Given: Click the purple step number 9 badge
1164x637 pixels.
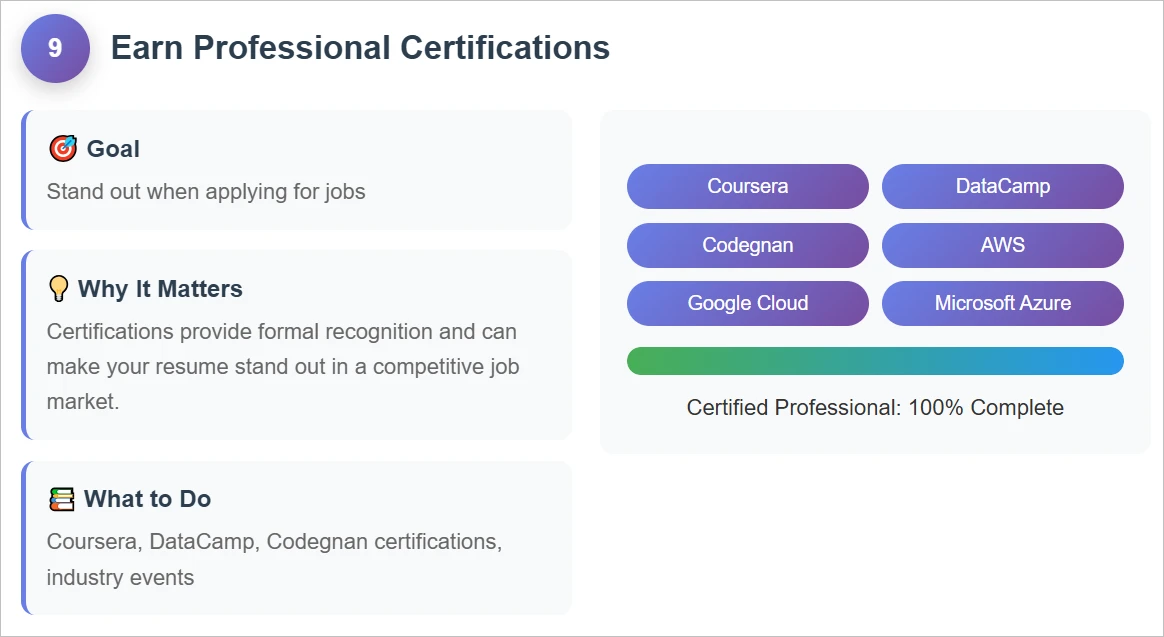Looking at the screenshot, I should (x=55, y=48).
